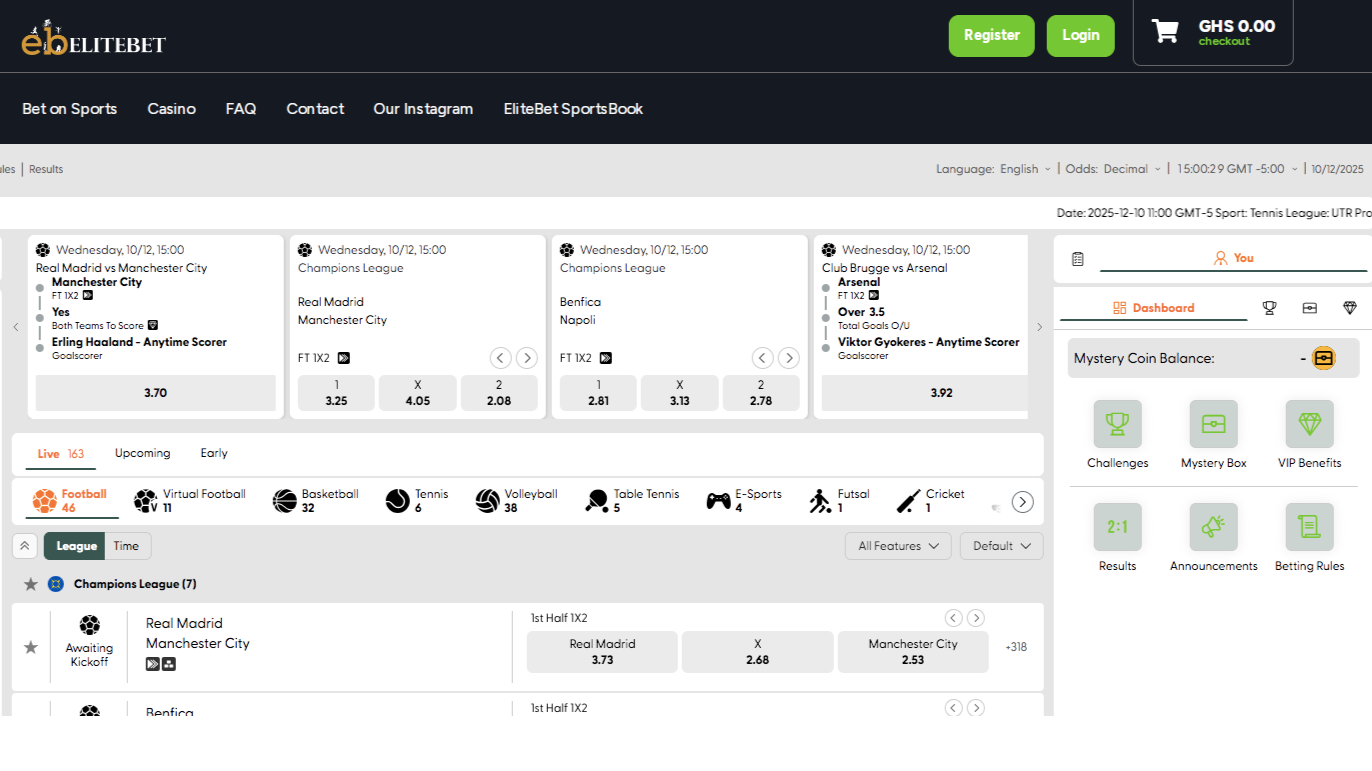Bet the 3.70 Manchester City combo

(156, 393)
